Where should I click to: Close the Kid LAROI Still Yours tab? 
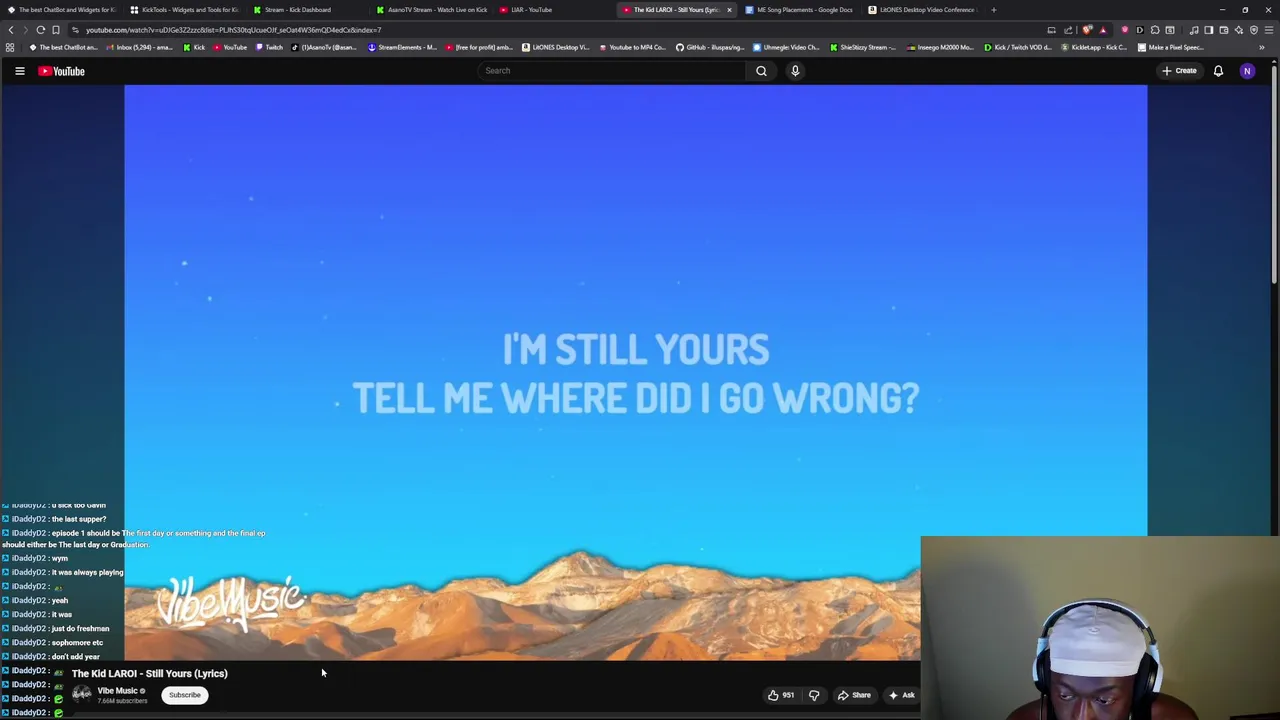[729, 10]
